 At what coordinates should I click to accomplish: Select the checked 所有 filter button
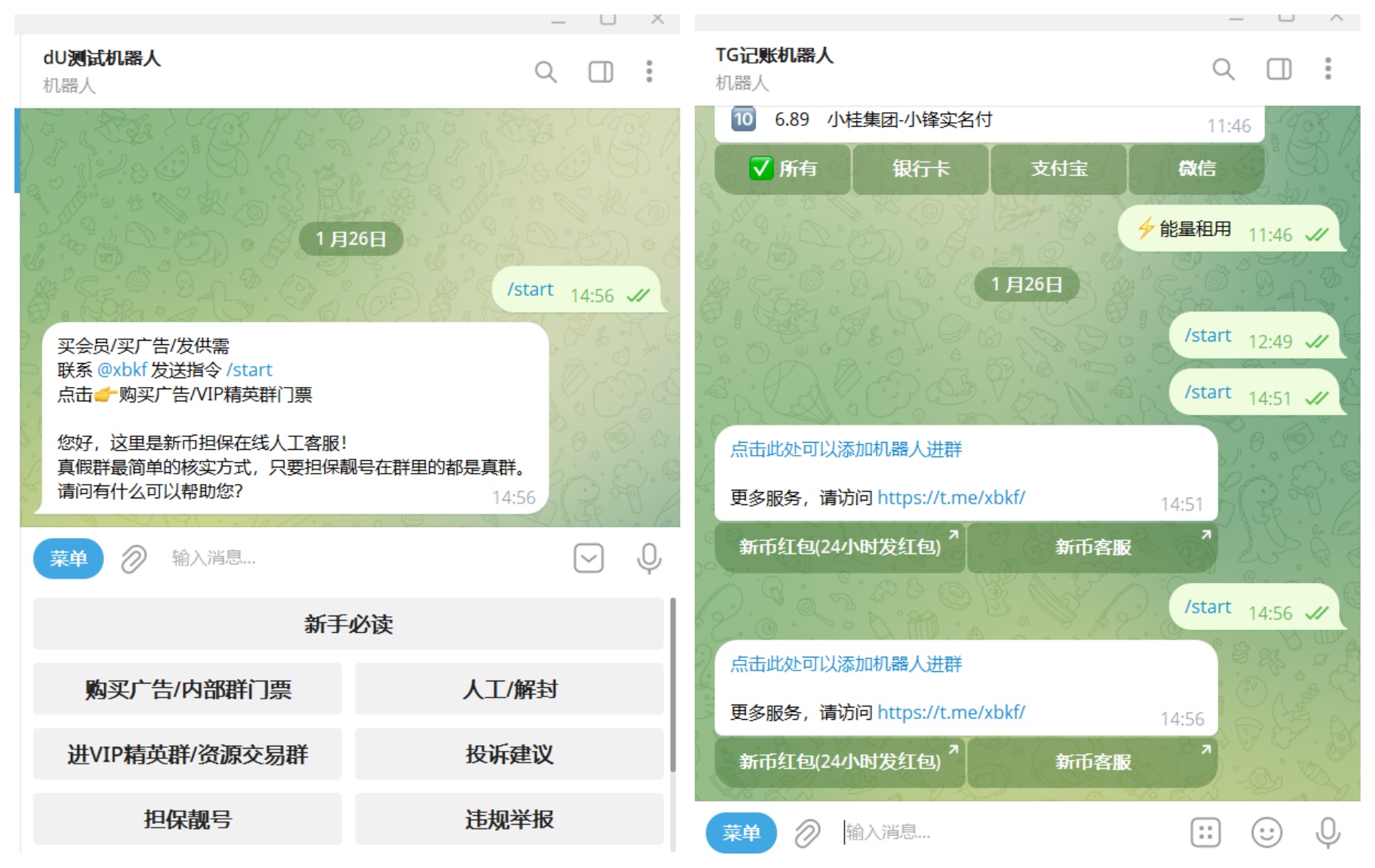(783, 169)
